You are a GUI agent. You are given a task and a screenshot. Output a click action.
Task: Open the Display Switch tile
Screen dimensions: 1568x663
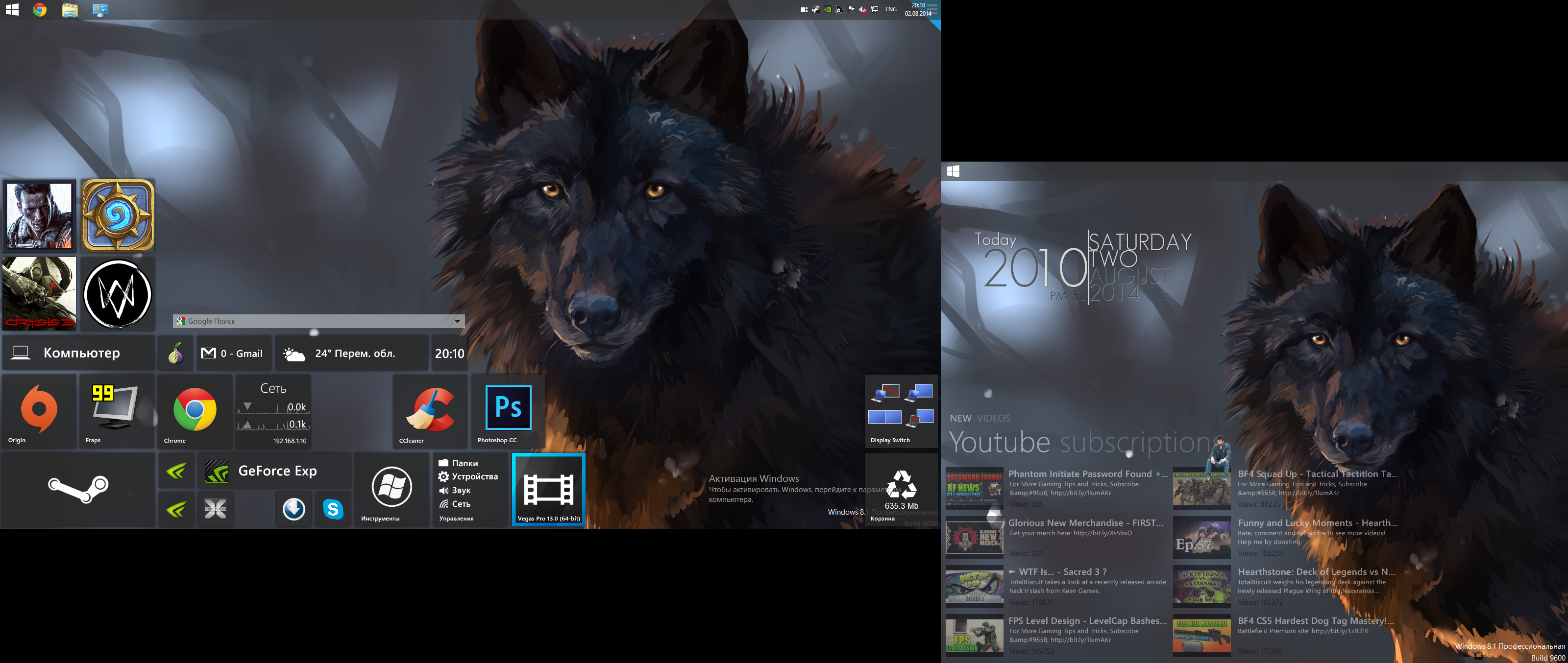(901, 411)
